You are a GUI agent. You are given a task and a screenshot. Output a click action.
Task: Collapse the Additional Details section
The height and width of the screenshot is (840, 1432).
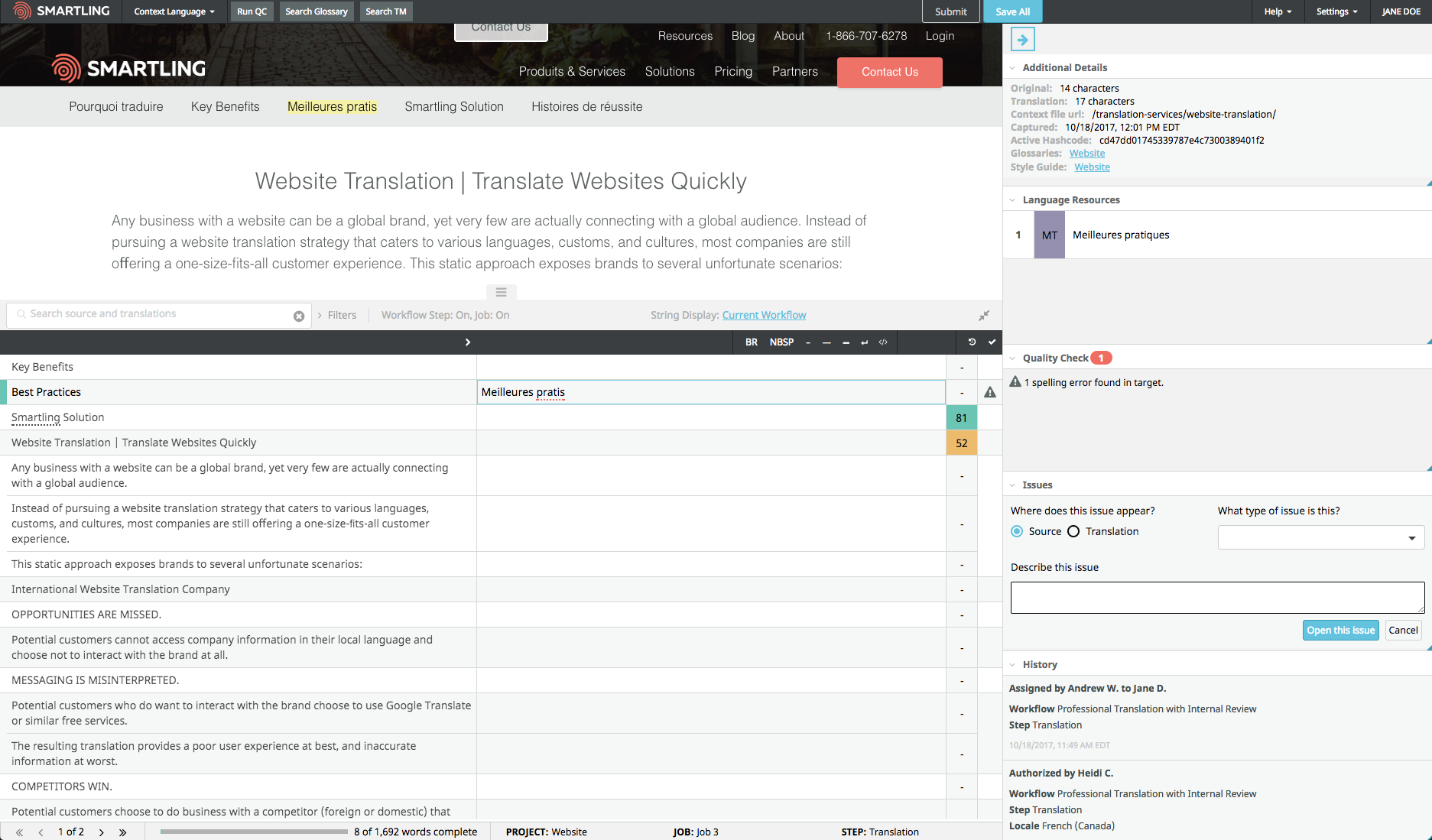[x=1012, y=67]
